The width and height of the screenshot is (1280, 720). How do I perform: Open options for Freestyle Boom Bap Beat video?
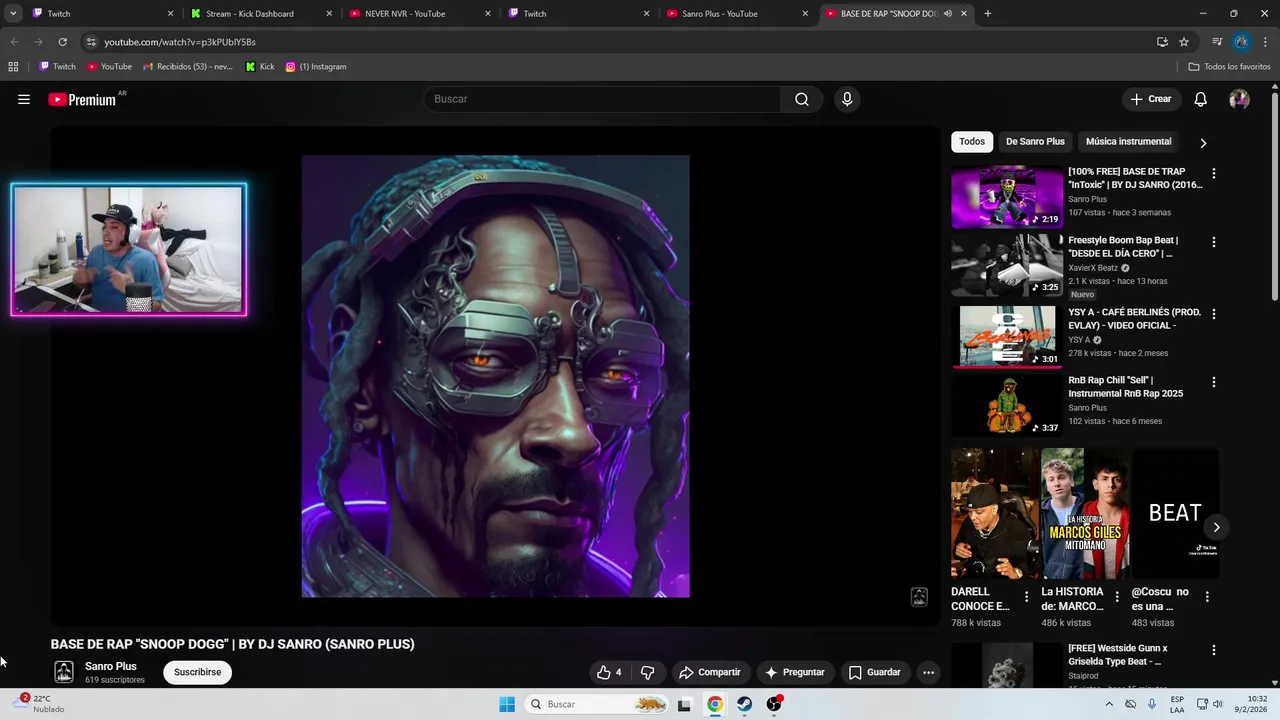[1214, 242]
